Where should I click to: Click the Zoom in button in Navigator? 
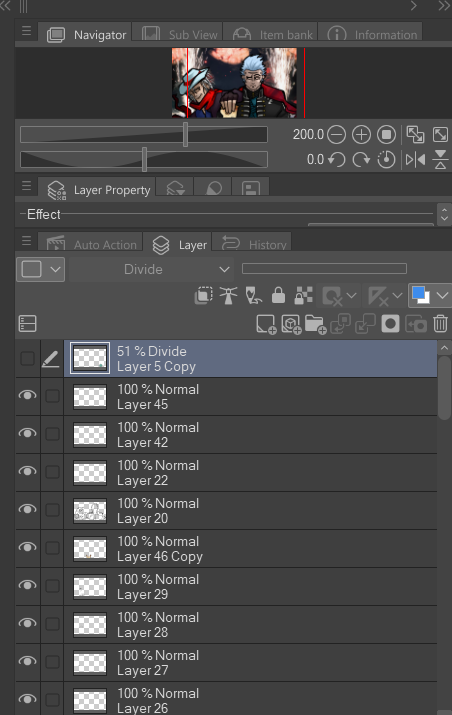tap(361, 135)
